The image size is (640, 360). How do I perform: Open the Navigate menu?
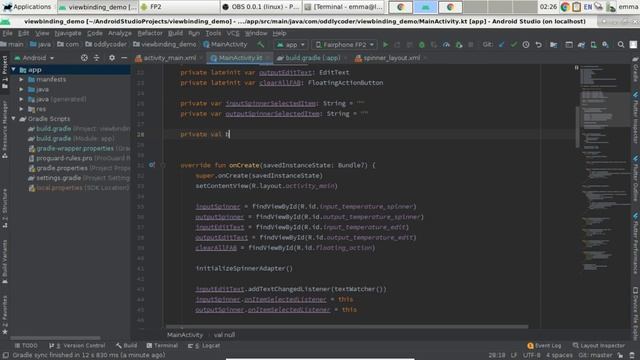[x=68, y=33]
